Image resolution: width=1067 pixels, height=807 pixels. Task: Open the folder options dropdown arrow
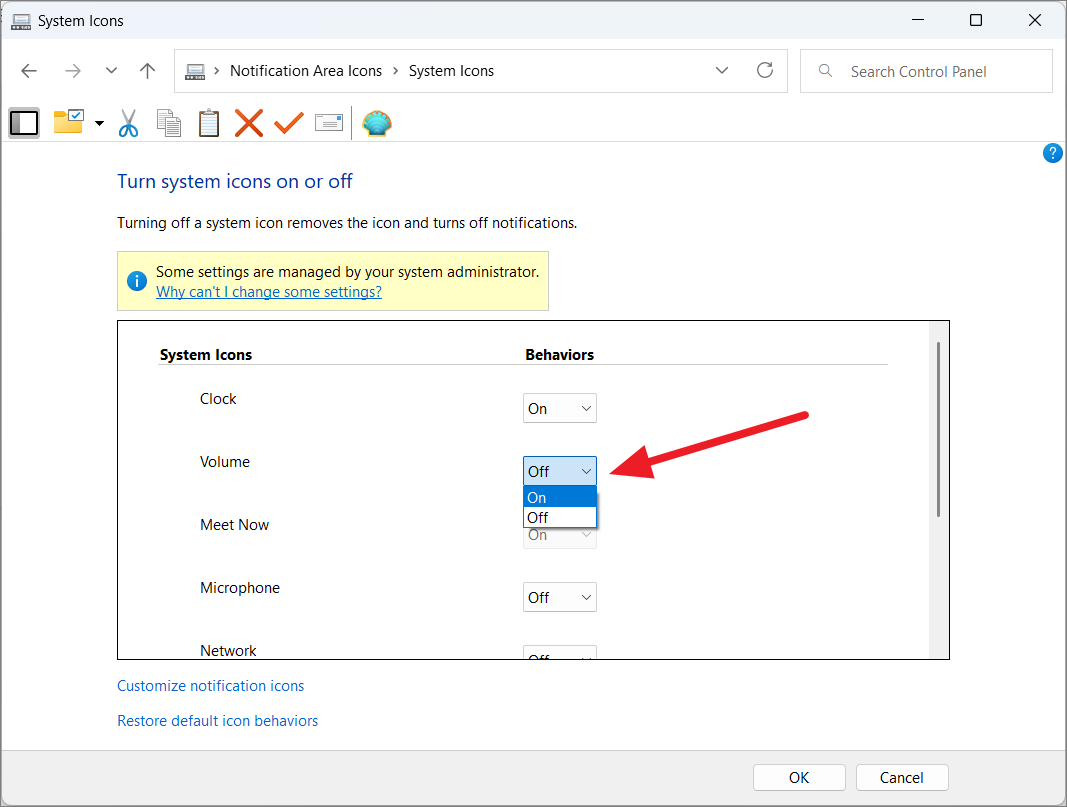[x=99, y=124]
